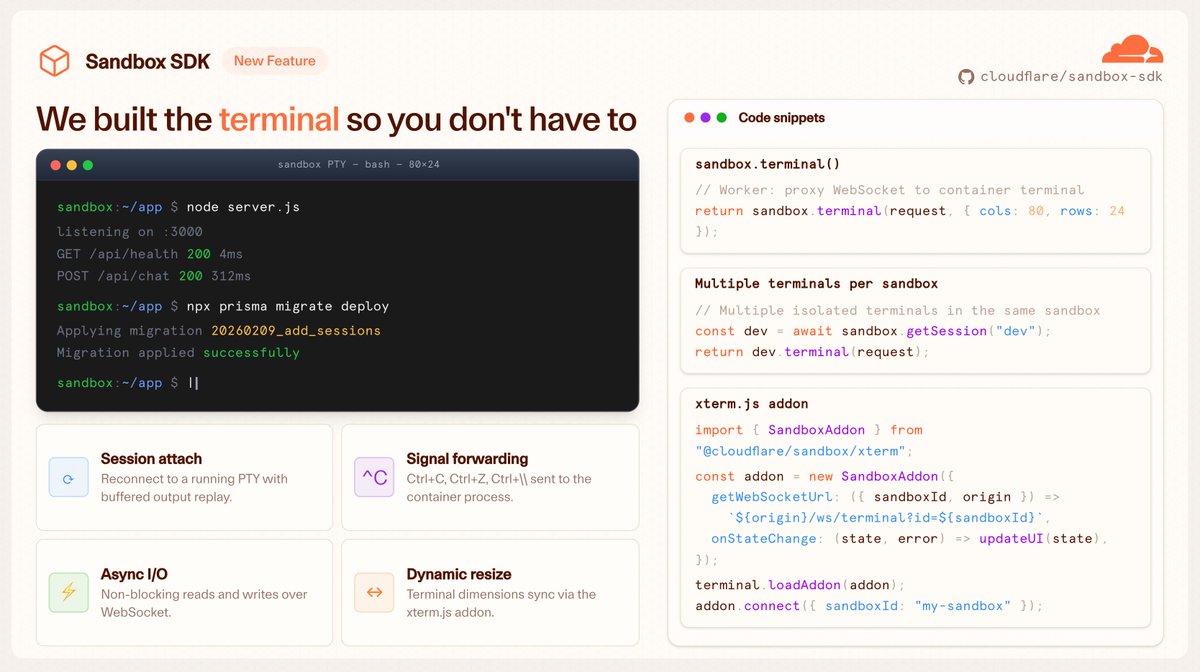1200x672 pixels.
Task: Click Reconnect to a running PTY description
Action: 194,487
